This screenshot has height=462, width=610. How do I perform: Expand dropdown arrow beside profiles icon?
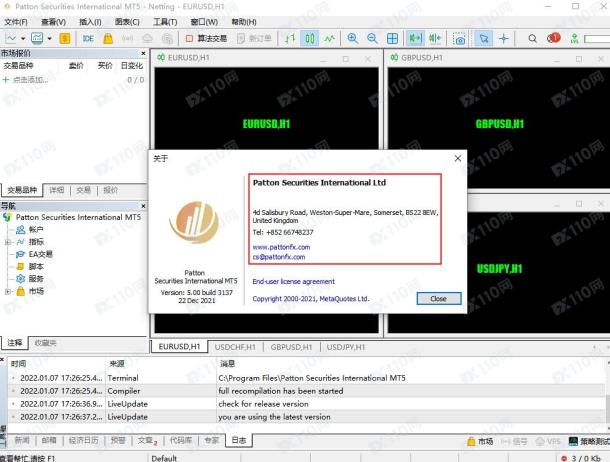click(49, 38)
